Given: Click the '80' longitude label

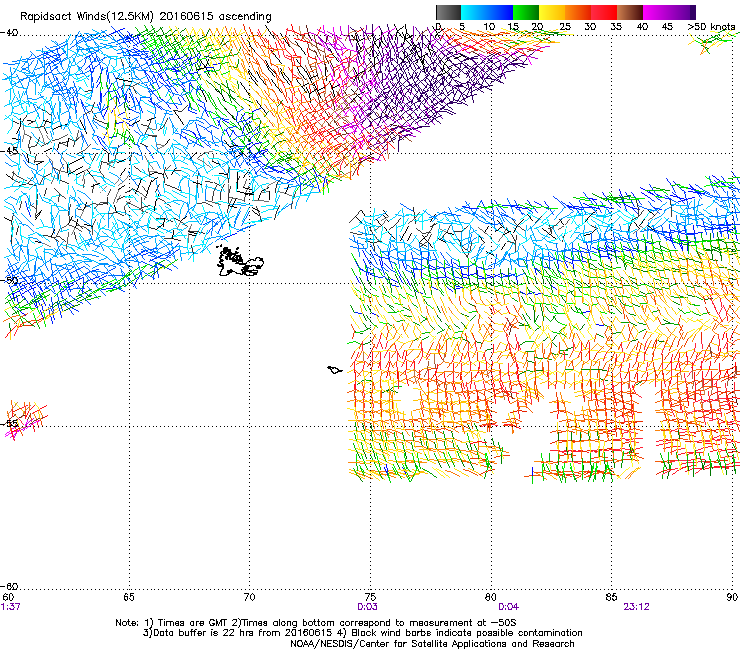Looking at the screenshot, I should (491, 597).
